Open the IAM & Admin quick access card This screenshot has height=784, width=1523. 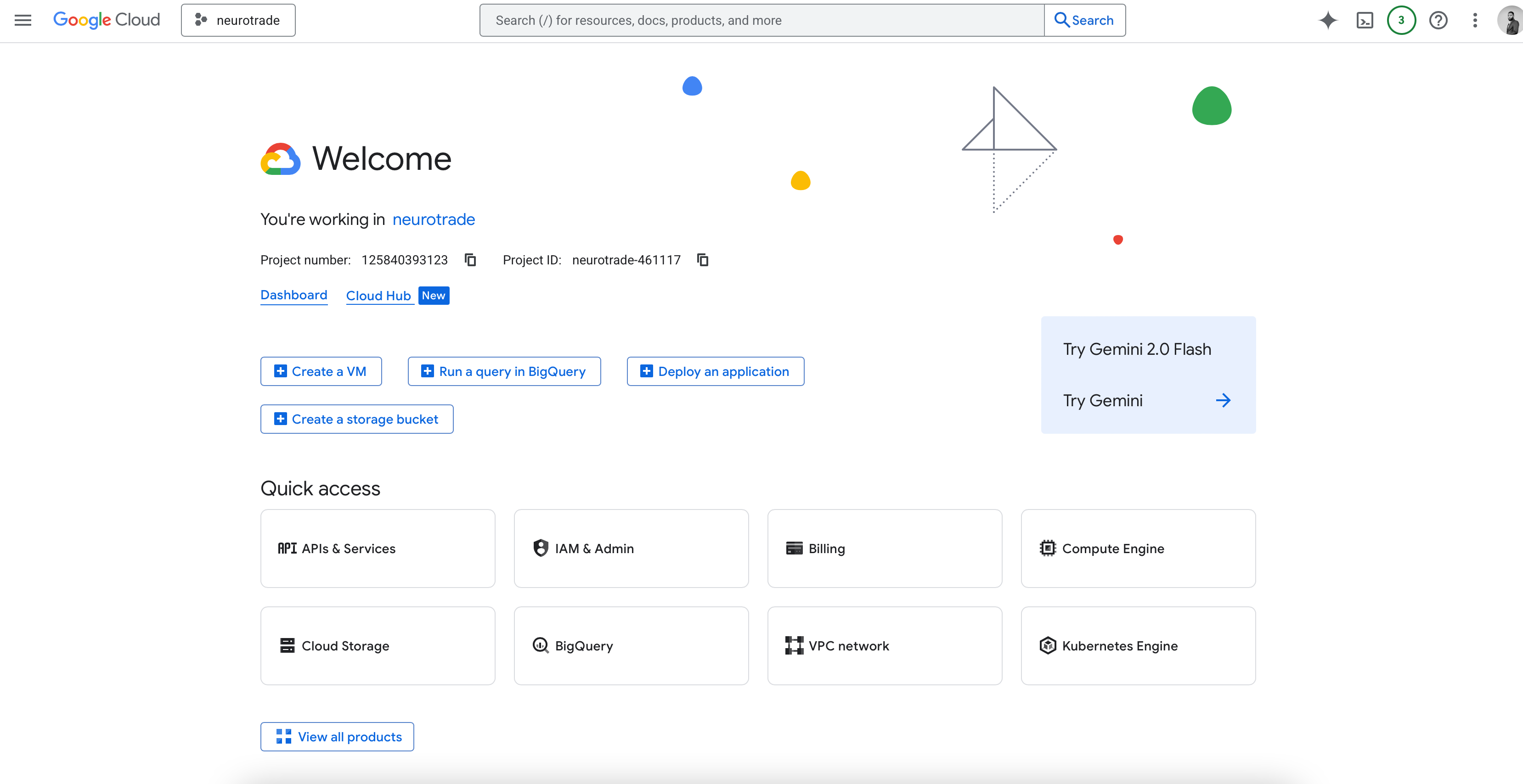(x=631, y=548)
